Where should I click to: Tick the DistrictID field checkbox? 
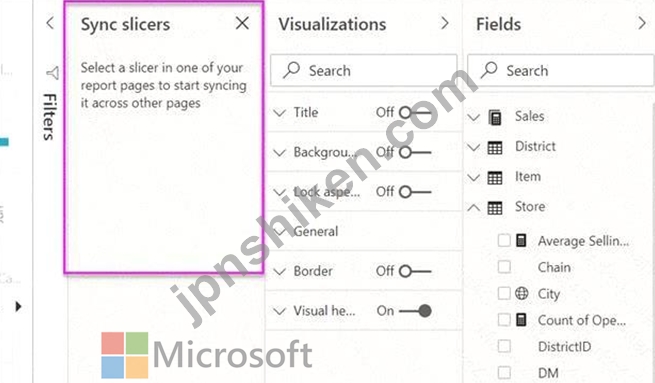pyautogui.click(x=504, y=346)
